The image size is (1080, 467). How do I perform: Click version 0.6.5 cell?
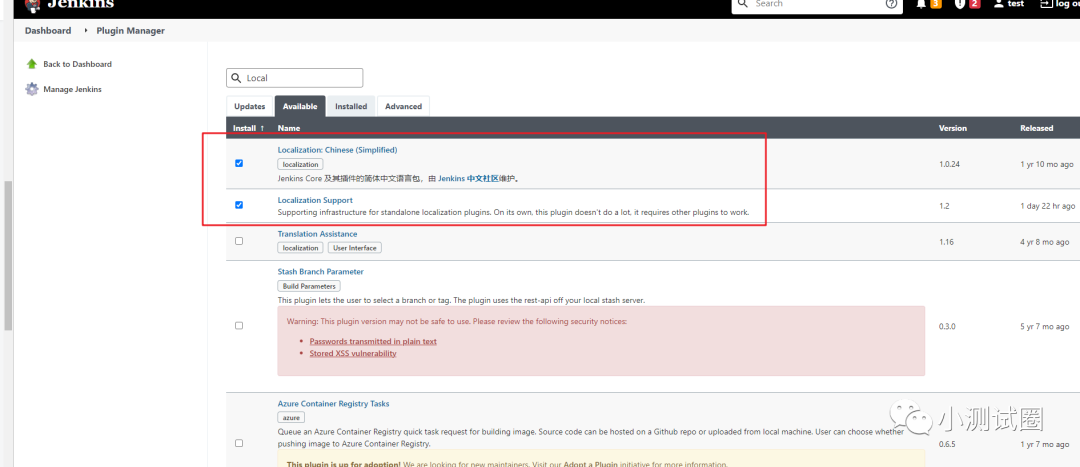pos(948,444)
